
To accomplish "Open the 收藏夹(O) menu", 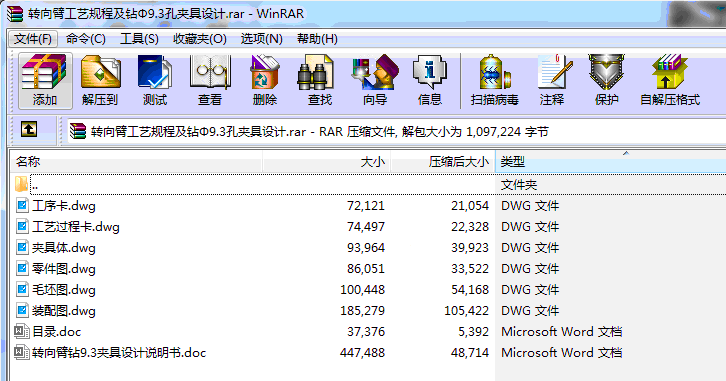I will click(200, 38).
